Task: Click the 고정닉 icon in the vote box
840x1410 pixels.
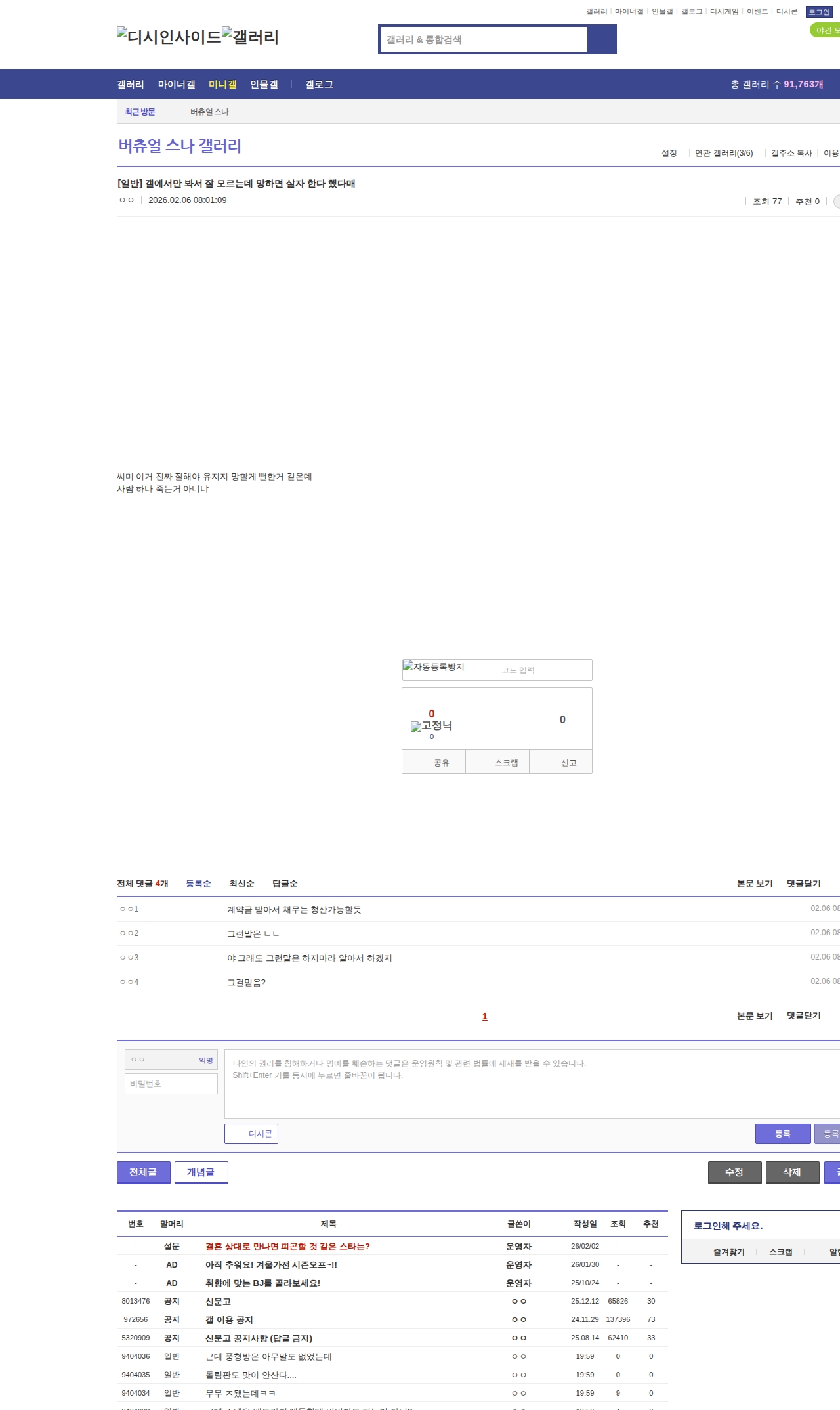Action: coord(431,726)
